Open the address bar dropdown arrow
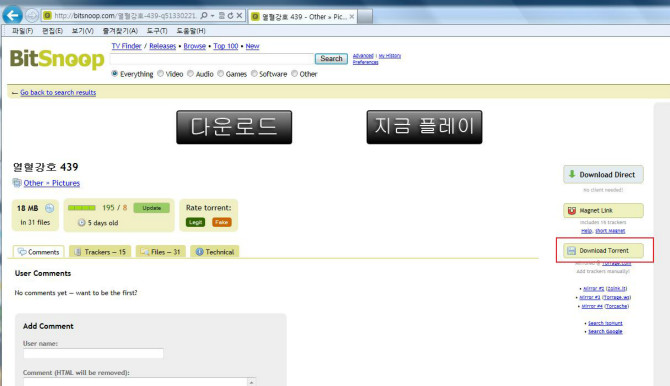 click(x=212, y=15)
